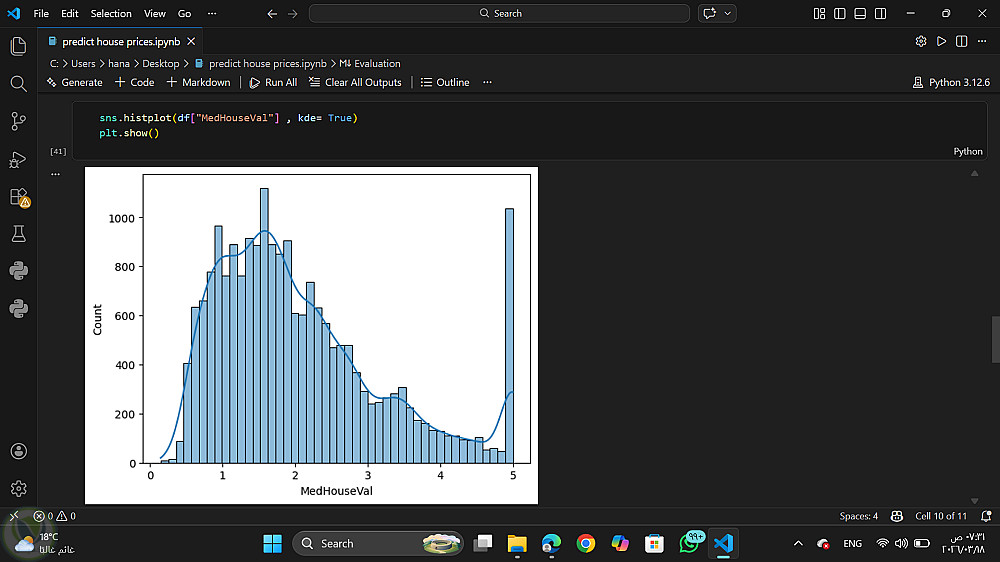Open the Run and Debug view
1000x562 pixels.
tap(18, 159)
